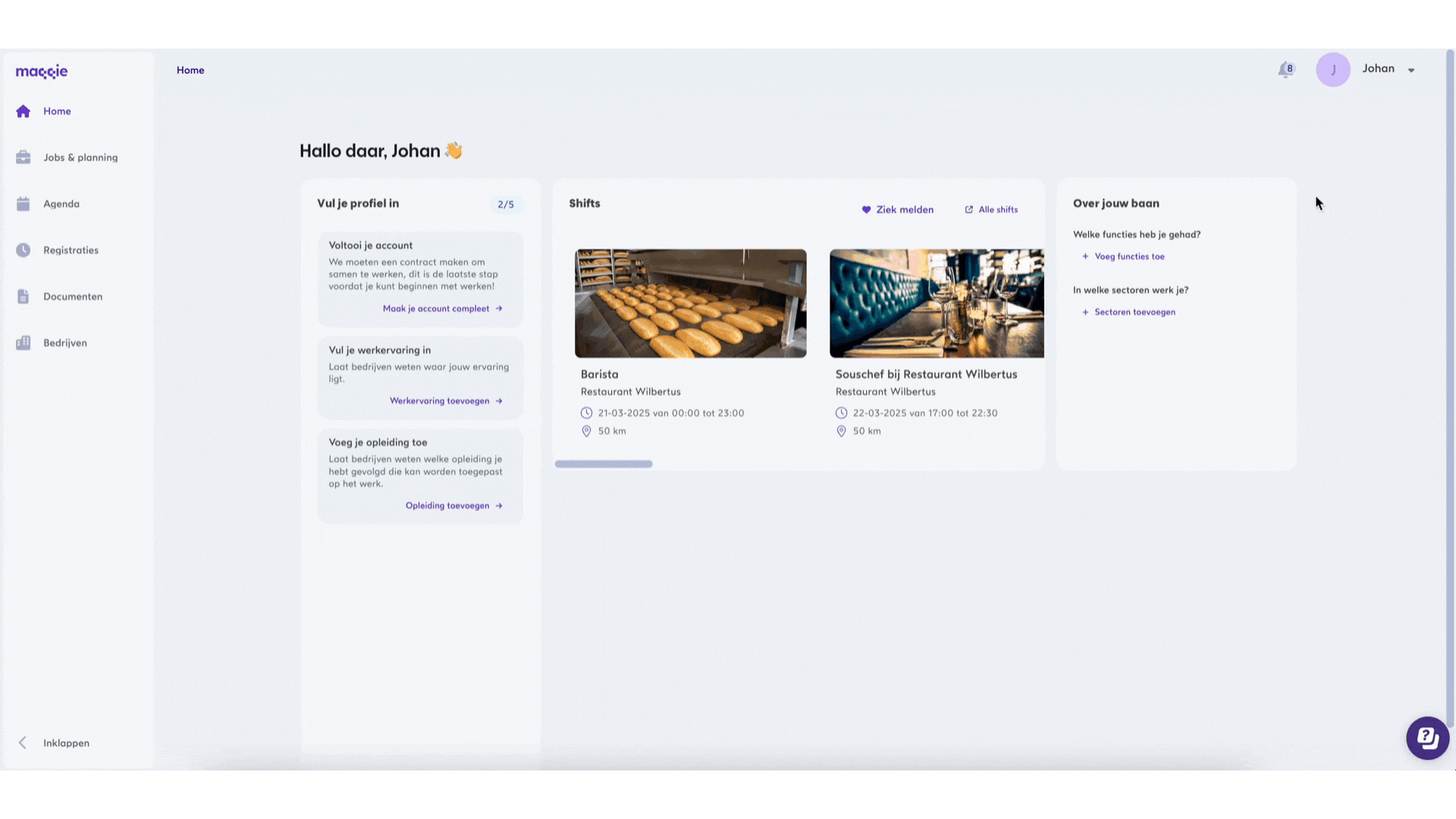Open the help chat bubble icon
1456x819 pixels.
[x=1427, y=738]
